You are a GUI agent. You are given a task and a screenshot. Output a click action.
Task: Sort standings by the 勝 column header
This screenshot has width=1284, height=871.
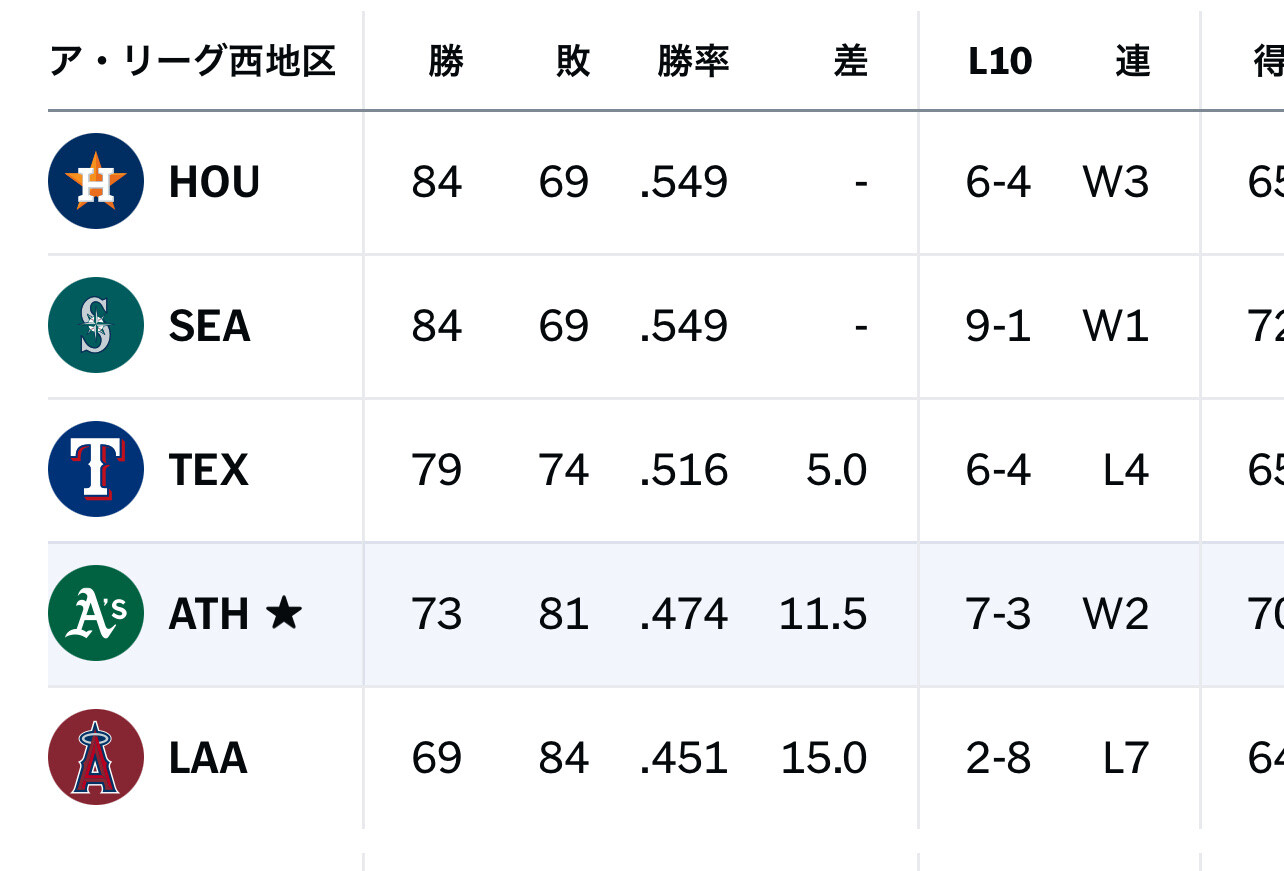445,62
